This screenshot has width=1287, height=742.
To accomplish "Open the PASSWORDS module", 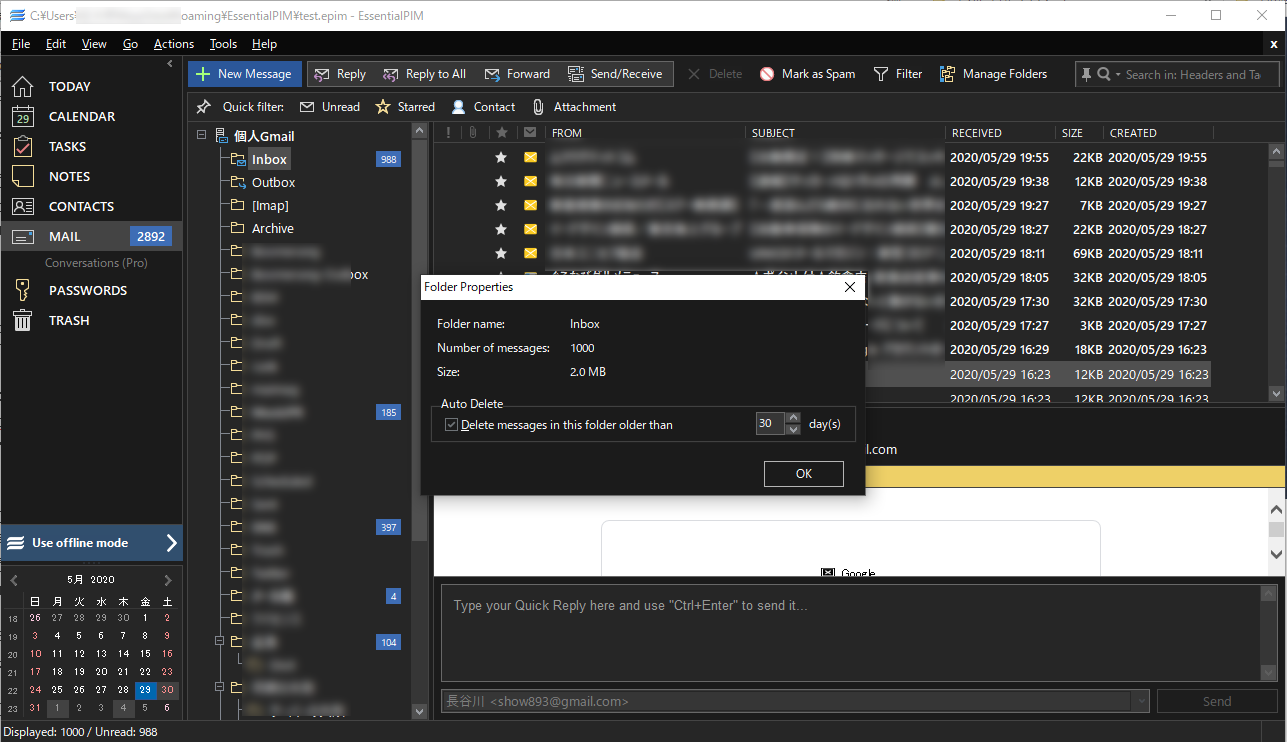I will [x=88, y=290].
